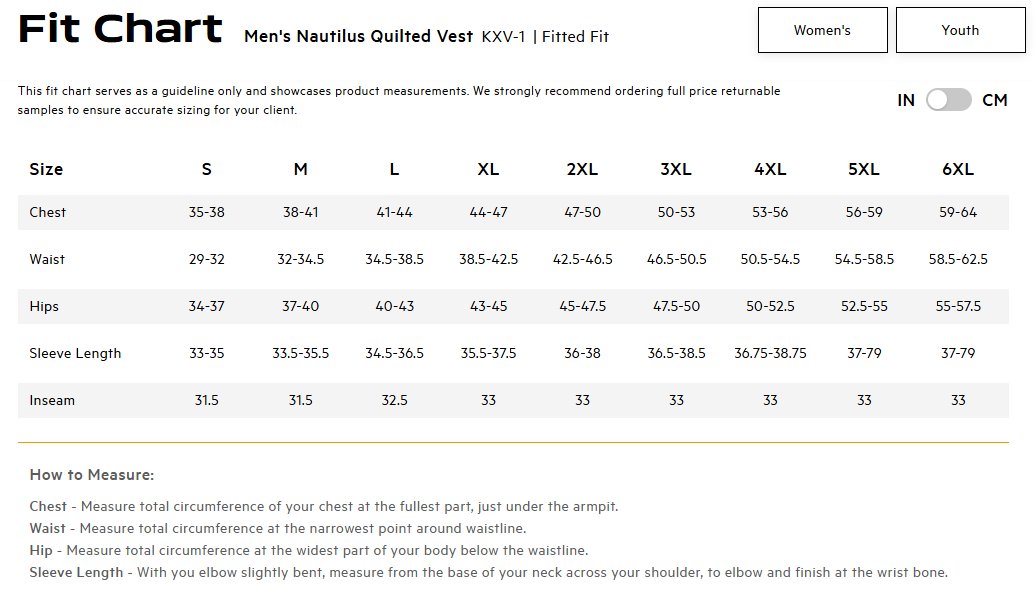
Task: Select the S size column header
Action: point(207,169)
